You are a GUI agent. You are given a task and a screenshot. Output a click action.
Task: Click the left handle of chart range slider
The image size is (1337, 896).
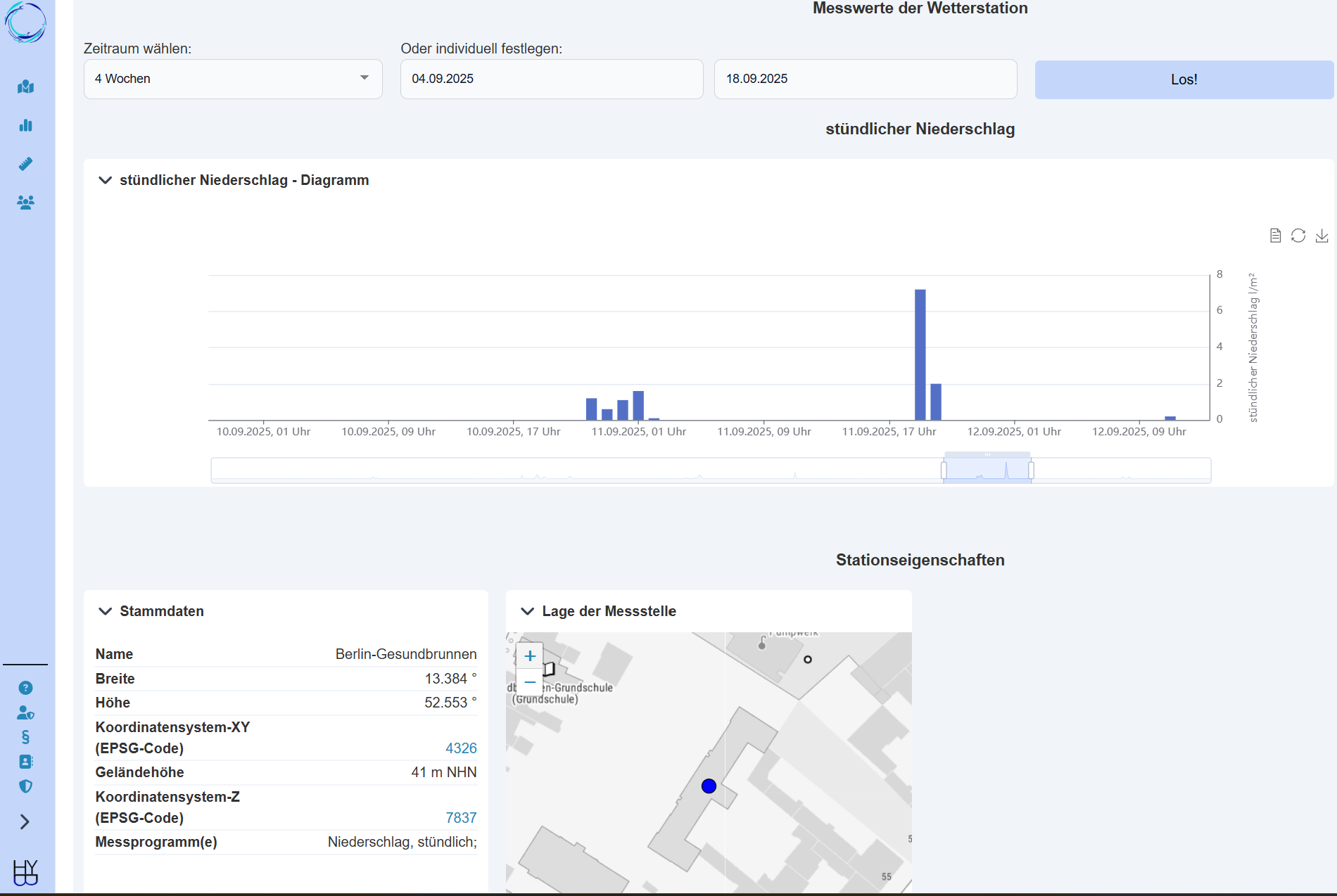pos(944,470)
